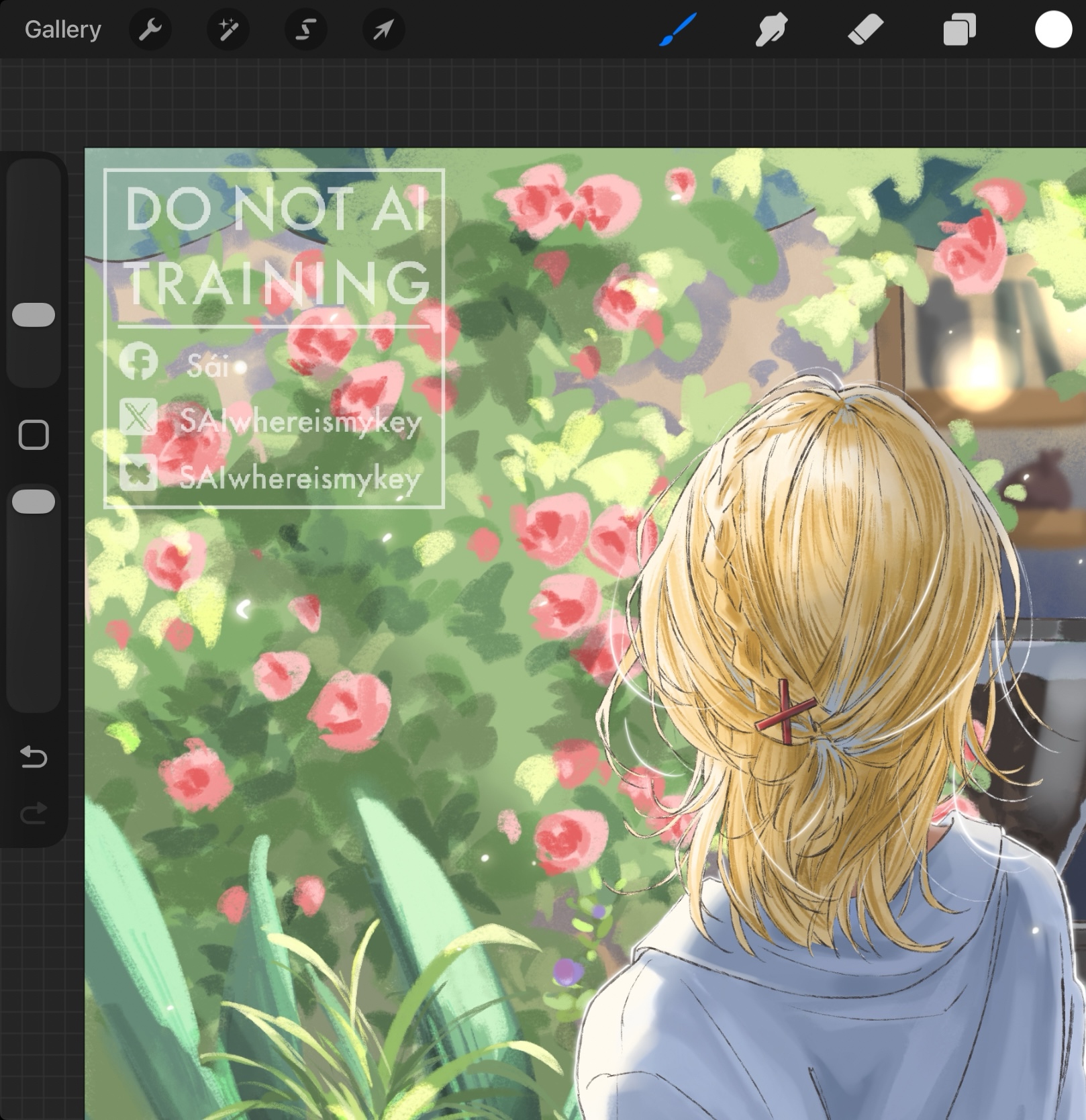Undo the last action

coord(34,757)
